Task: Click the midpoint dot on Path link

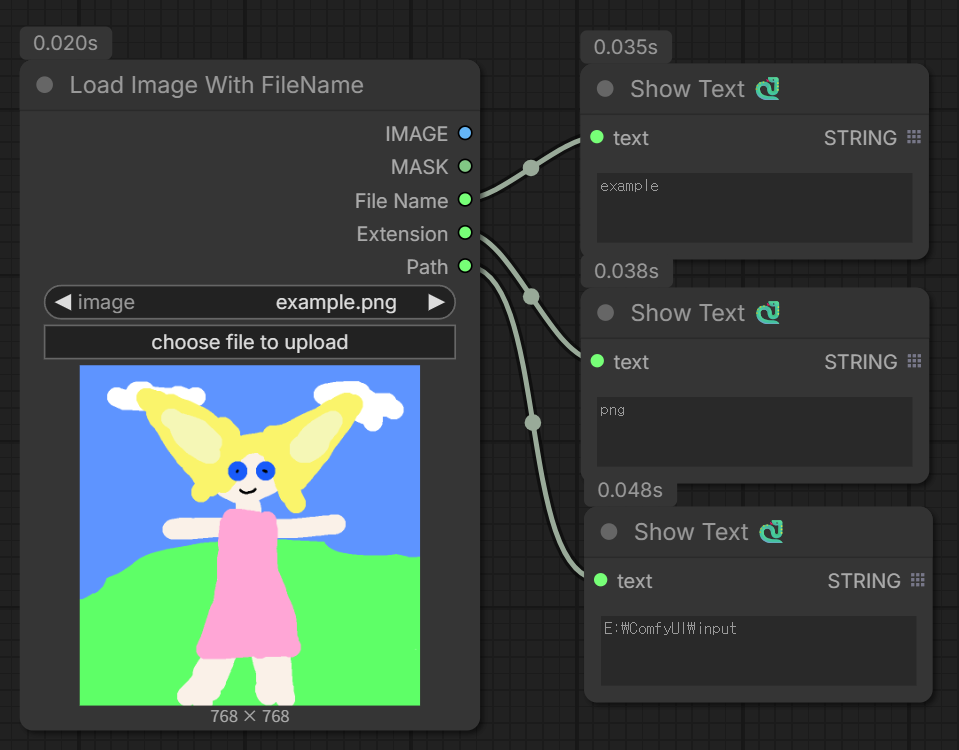Action: [533, 423]
